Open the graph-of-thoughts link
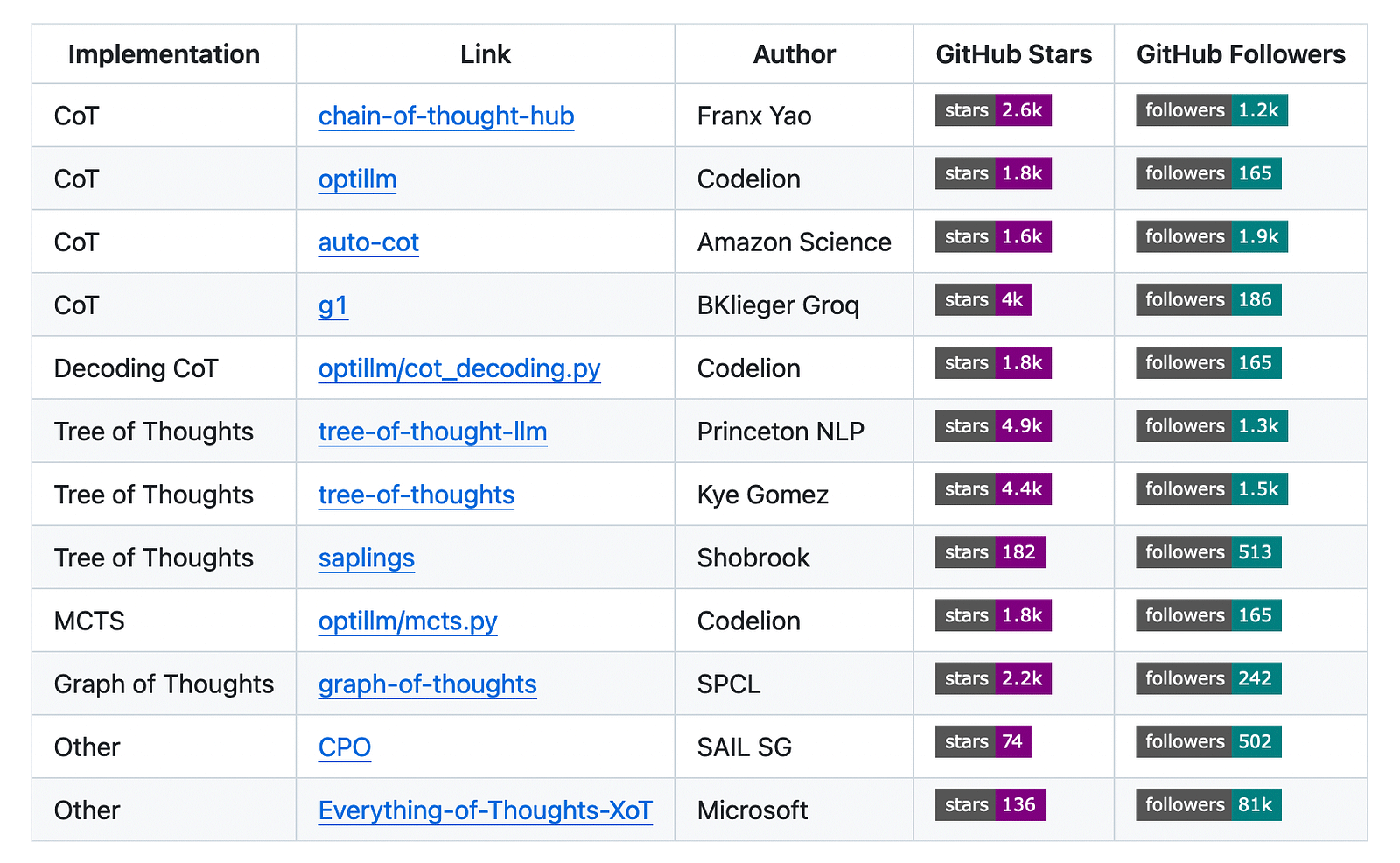Viewport: 1400px width, 863px height. coord(427,684)
